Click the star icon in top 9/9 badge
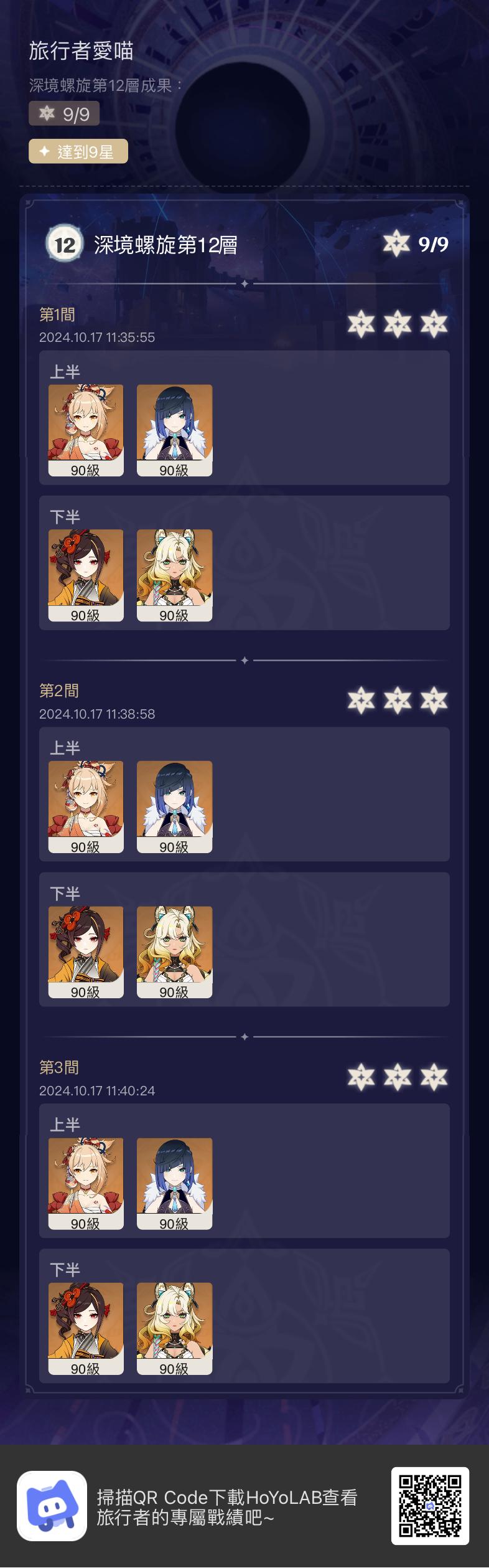Image resolution: width=489 pixels, height=1568 pixels. (47, 113)
